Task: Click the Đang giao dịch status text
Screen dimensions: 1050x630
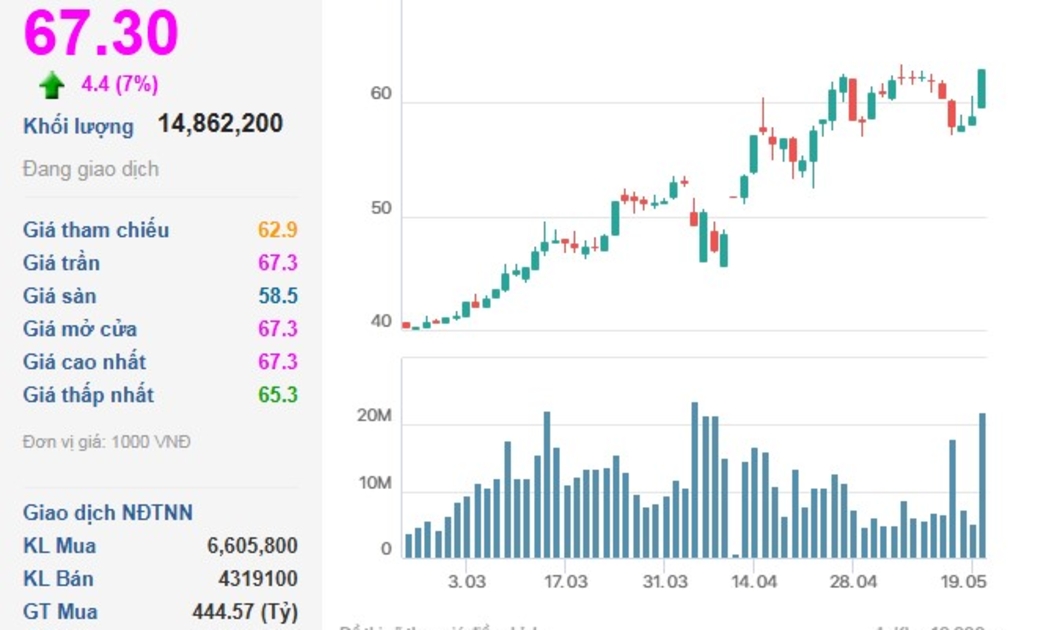Action: 91,169
